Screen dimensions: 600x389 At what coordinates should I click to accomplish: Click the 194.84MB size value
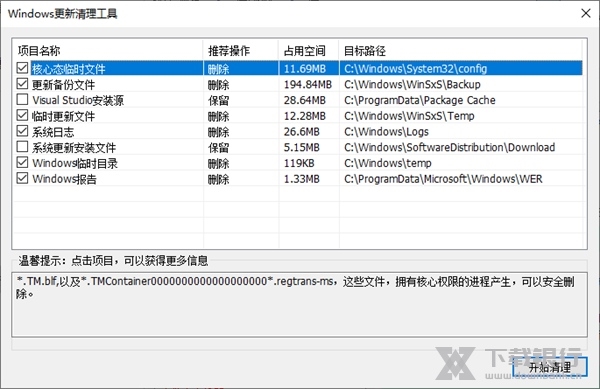[x=308, y=85]
